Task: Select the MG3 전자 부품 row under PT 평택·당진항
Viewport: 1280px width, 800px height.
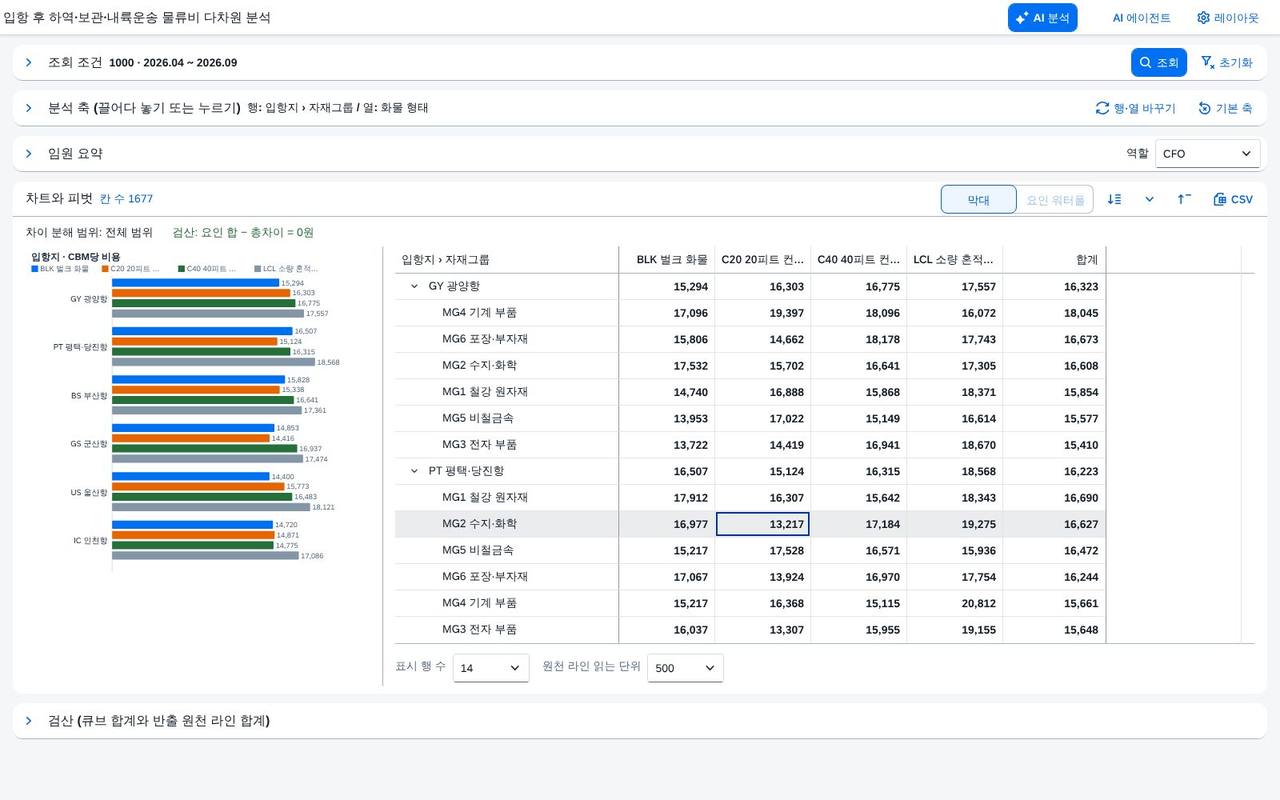Action: [750, 630]
